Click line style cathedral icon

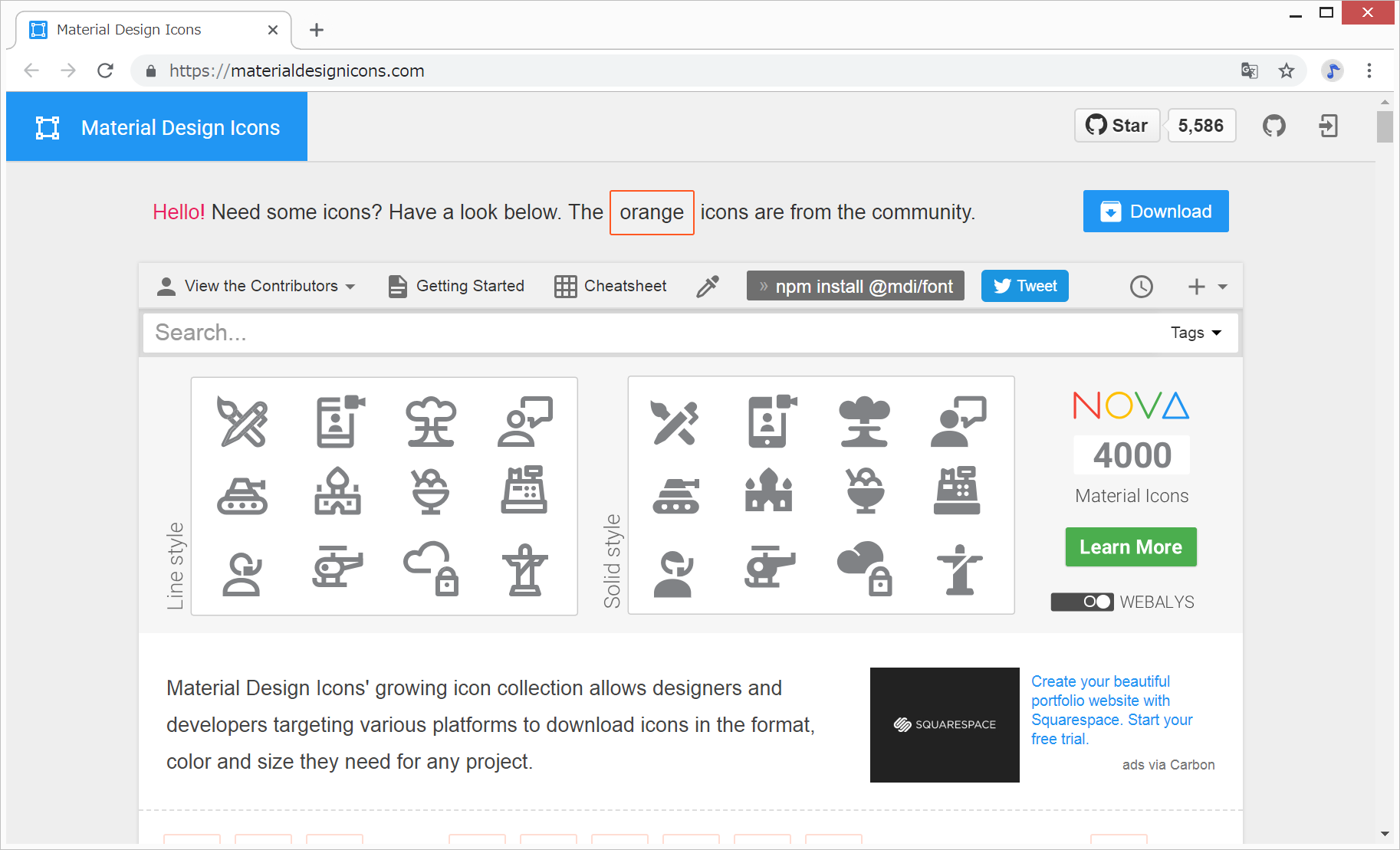337,491
